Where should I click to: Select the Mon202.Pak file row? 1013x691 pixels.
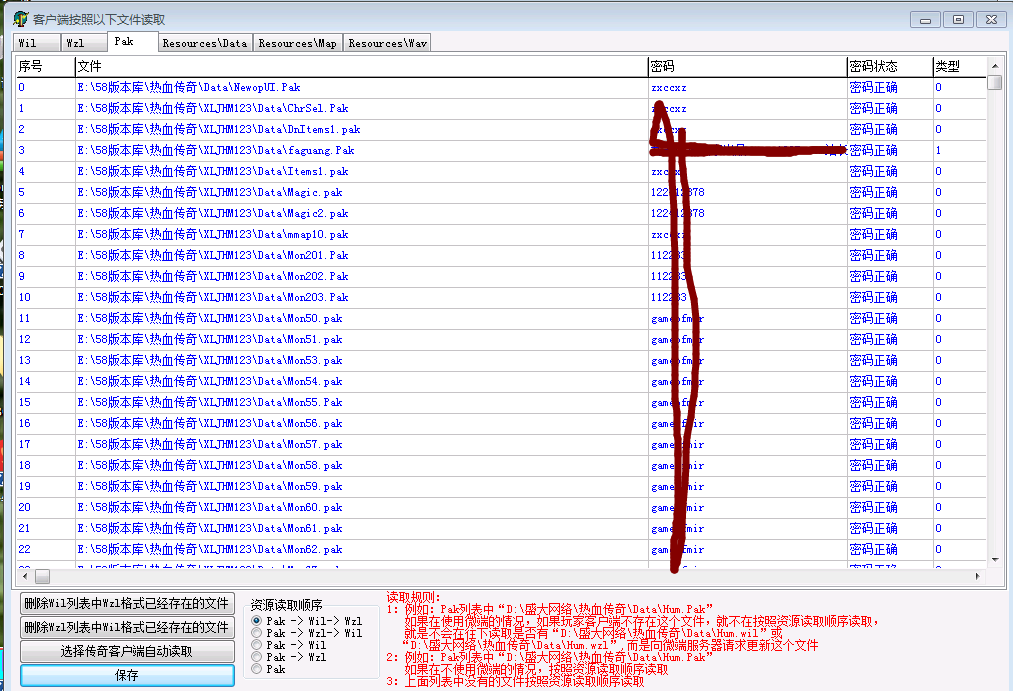point(501,276)
